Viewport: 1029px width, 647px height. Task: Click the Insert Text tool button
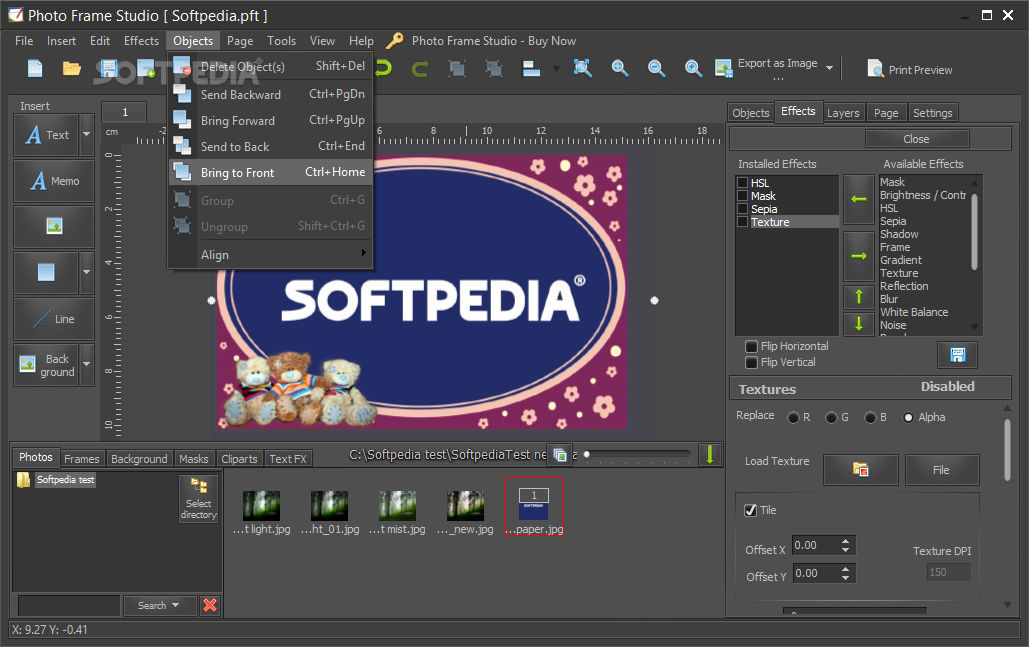click(x=47, y=135)
